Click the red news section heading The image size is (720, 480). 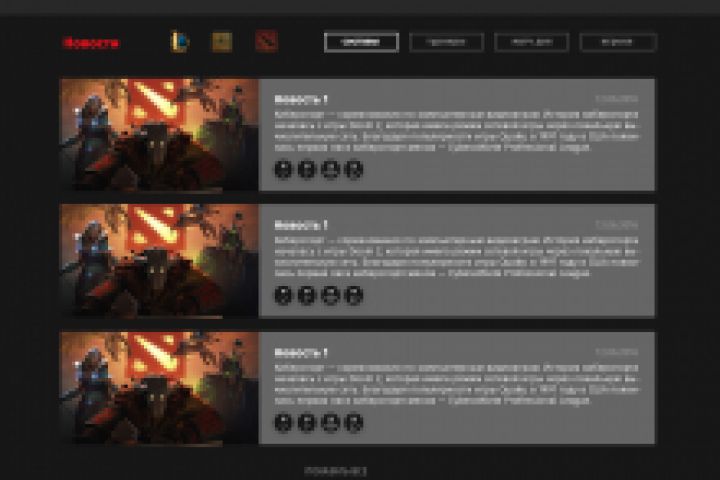tap(91, 43)
